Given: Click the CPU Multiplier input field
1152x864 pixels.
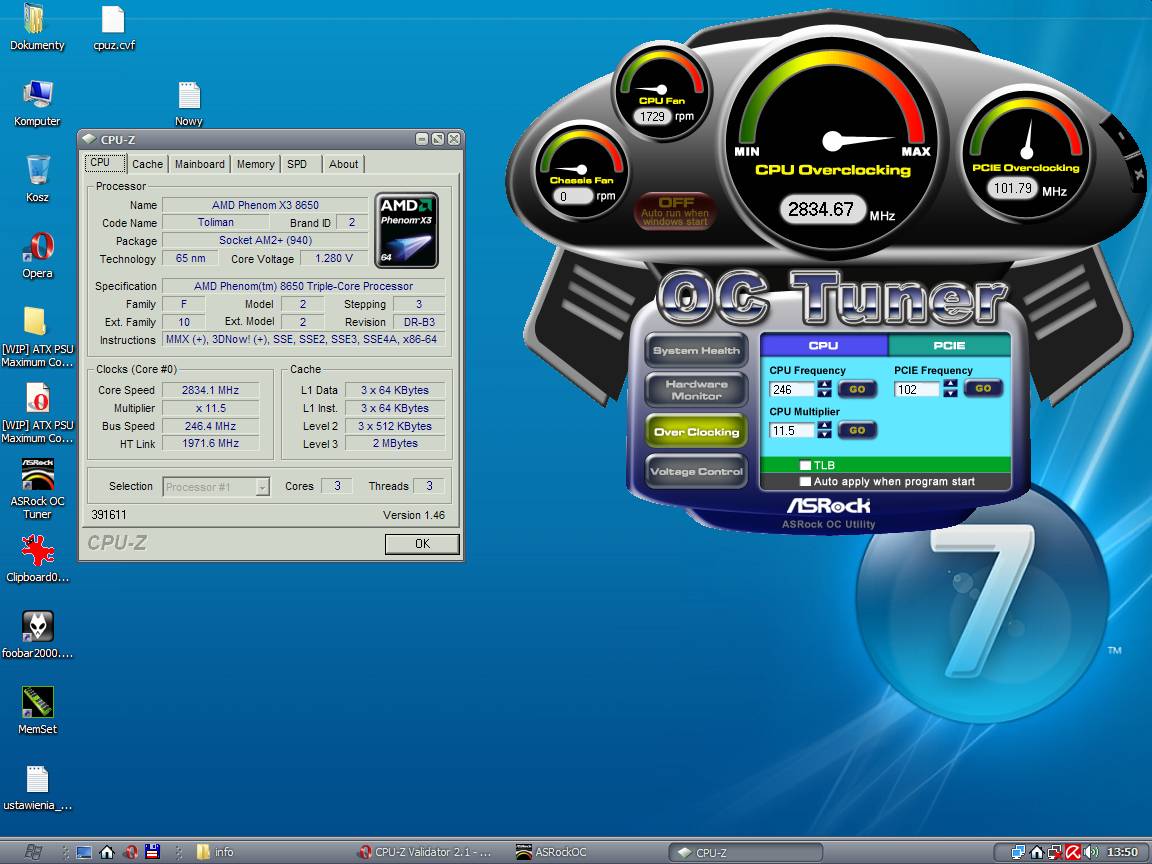Looking at the screenshot, I should coord(792,431).
